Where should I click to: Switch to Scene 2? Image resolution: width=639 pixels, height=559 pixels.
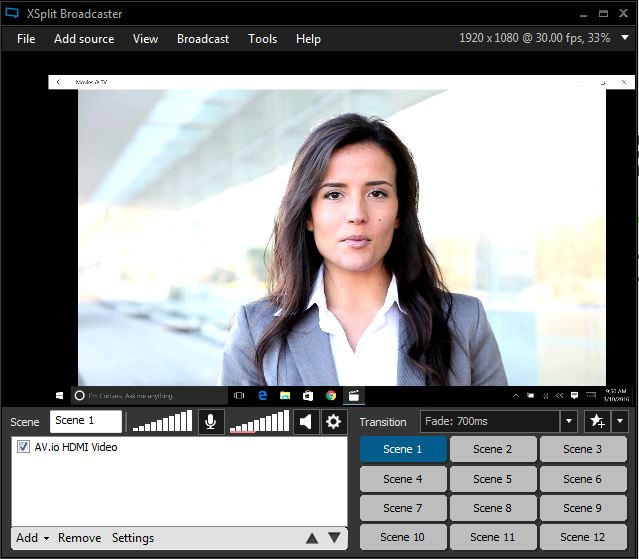[x=492, y=449]
